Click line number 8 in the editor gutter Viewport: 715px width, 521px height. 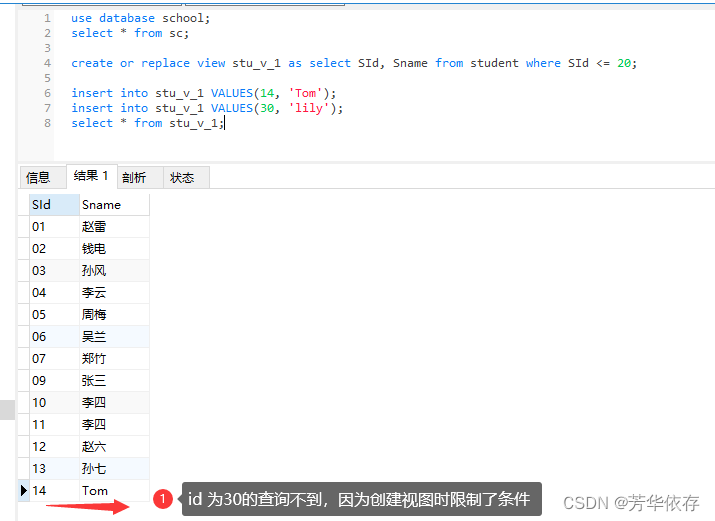pos(47,123)
